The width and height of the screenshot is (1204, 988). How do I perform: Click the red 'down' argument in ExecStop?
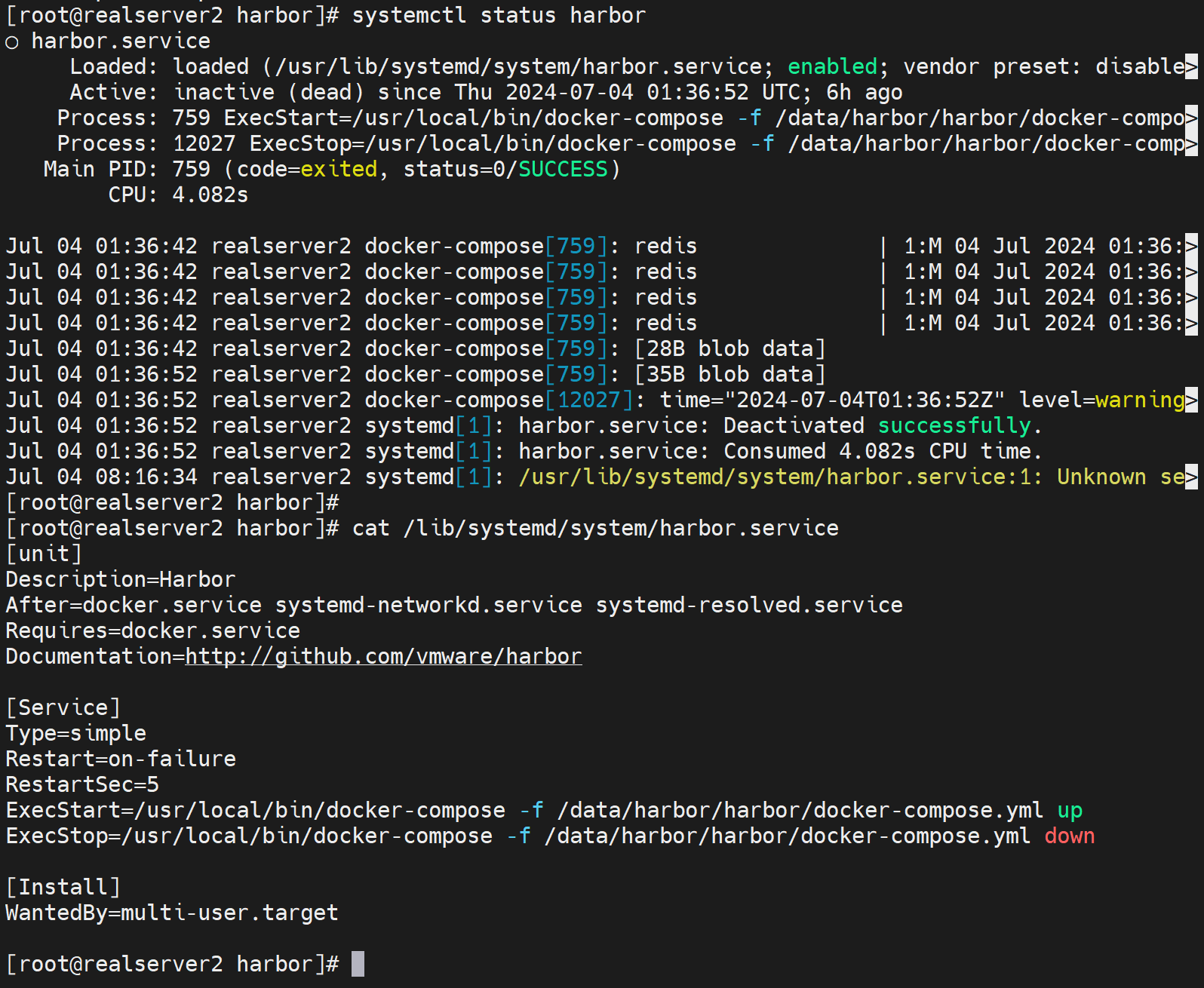(1069, 836)
